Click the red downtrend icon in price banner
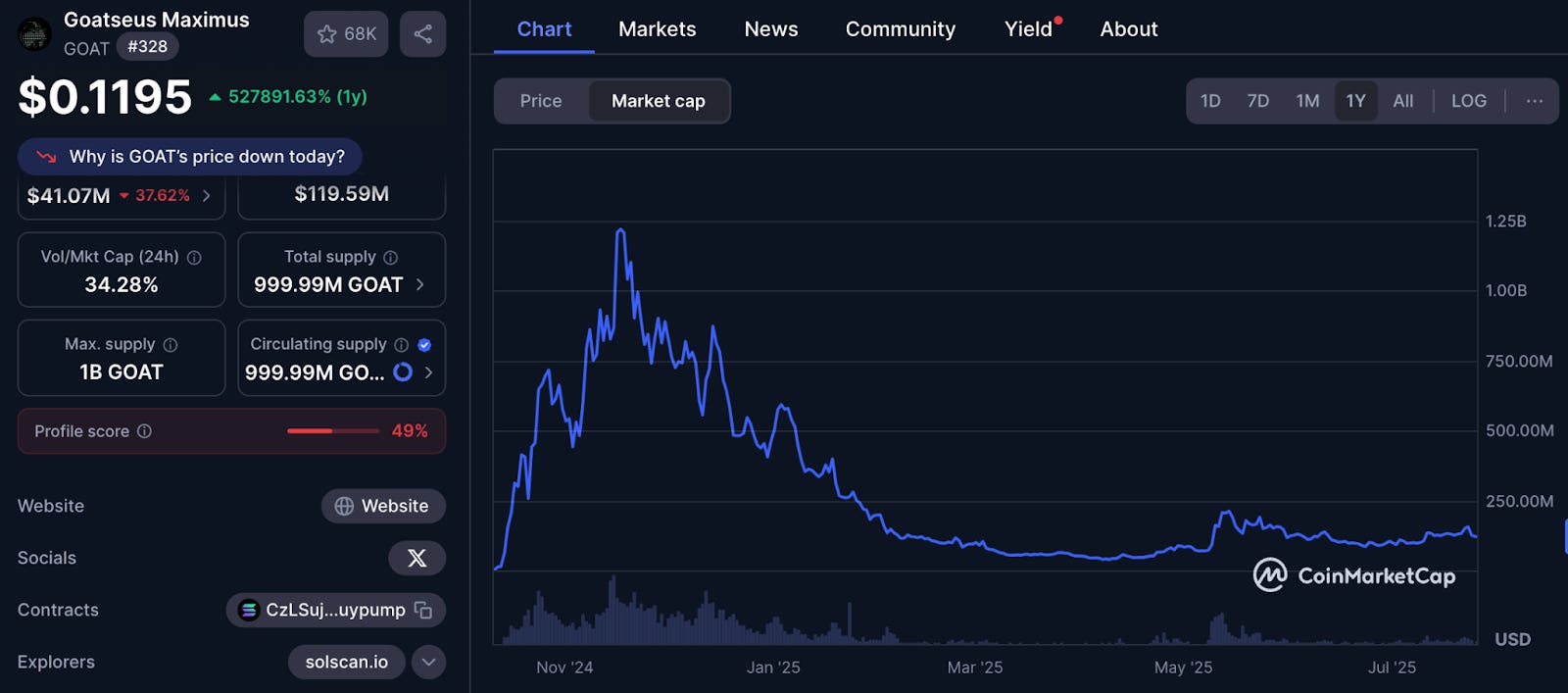 click(x=46, y=157)
